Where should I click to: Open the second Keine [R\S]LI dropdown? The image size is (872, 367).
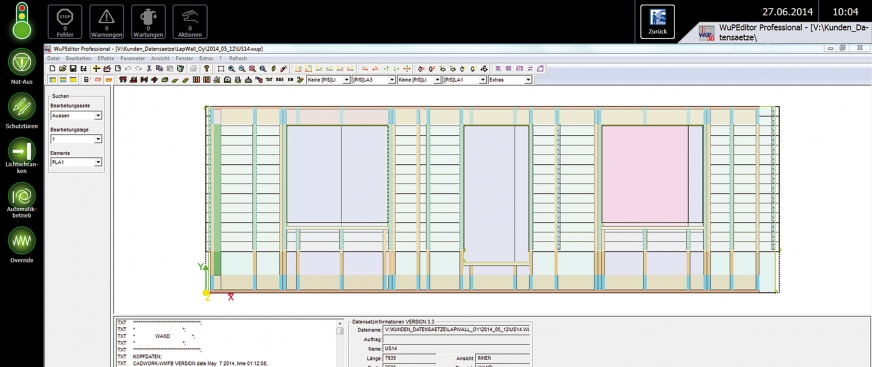click(x=419, y=80)
